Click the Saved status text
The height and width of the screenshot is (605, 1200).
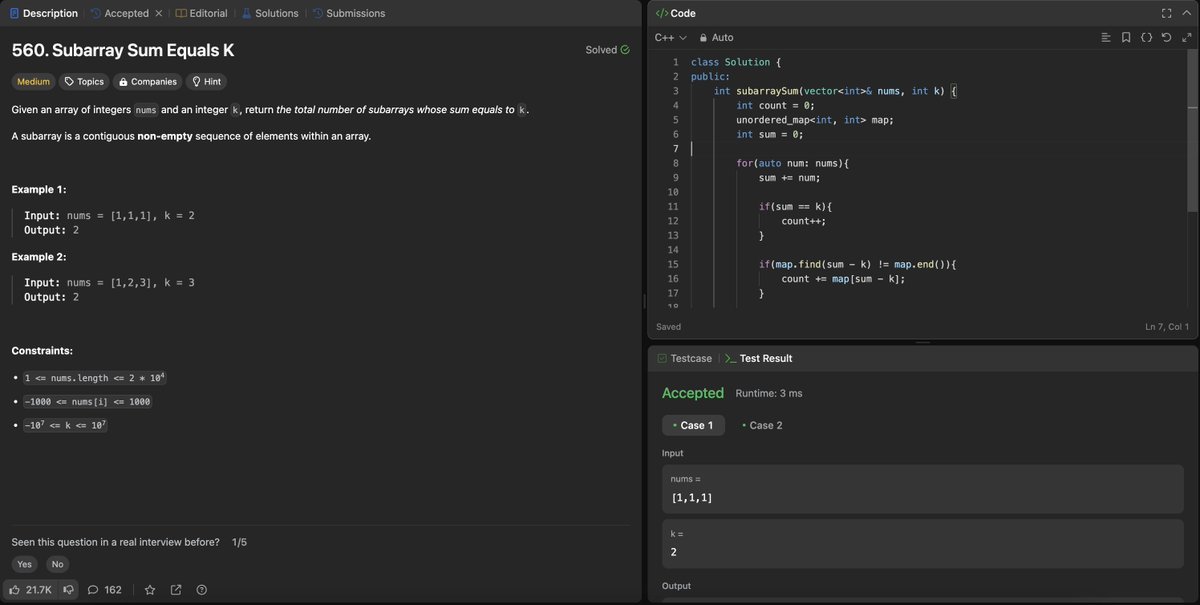tap(668, 327)
